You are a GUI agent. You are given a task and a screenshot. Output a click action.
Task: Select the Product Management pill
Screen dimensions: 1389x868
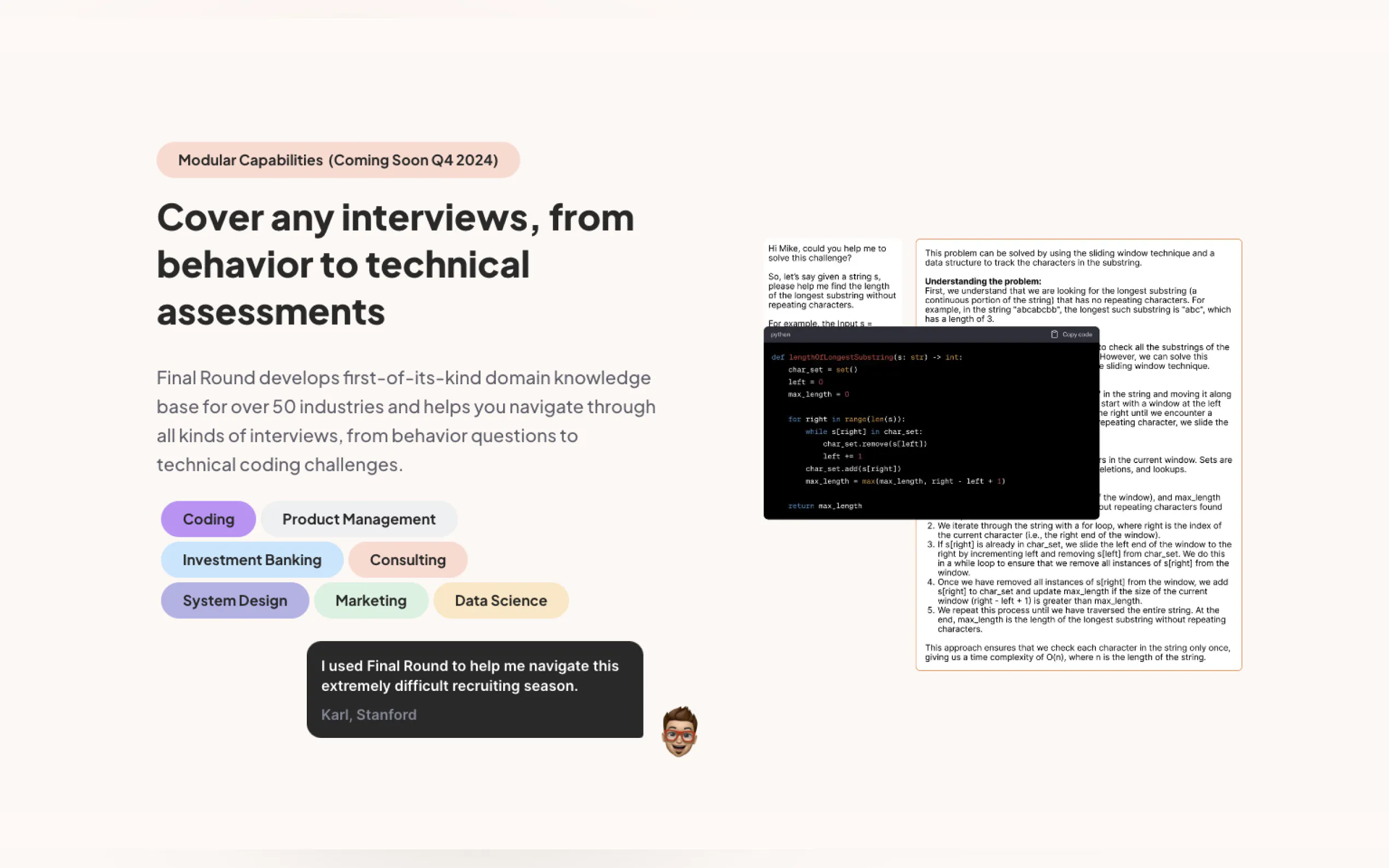coord(359,519)
